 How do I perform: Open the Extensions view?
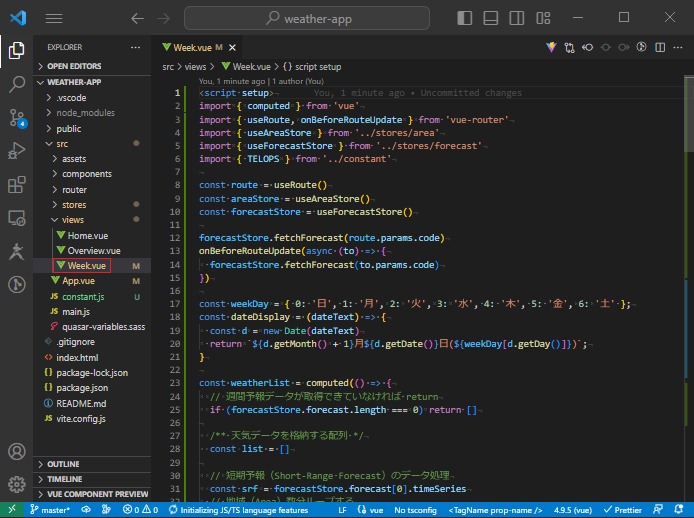coord(16,185)
